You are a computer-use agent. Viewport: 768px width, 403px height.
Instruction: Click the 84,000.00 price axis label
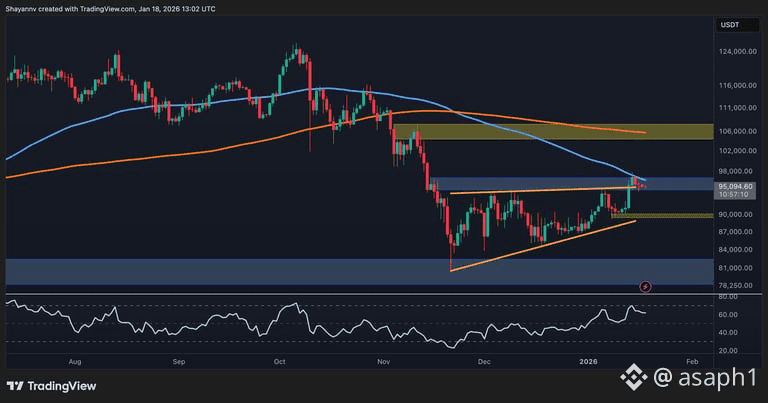click(736, 250)
